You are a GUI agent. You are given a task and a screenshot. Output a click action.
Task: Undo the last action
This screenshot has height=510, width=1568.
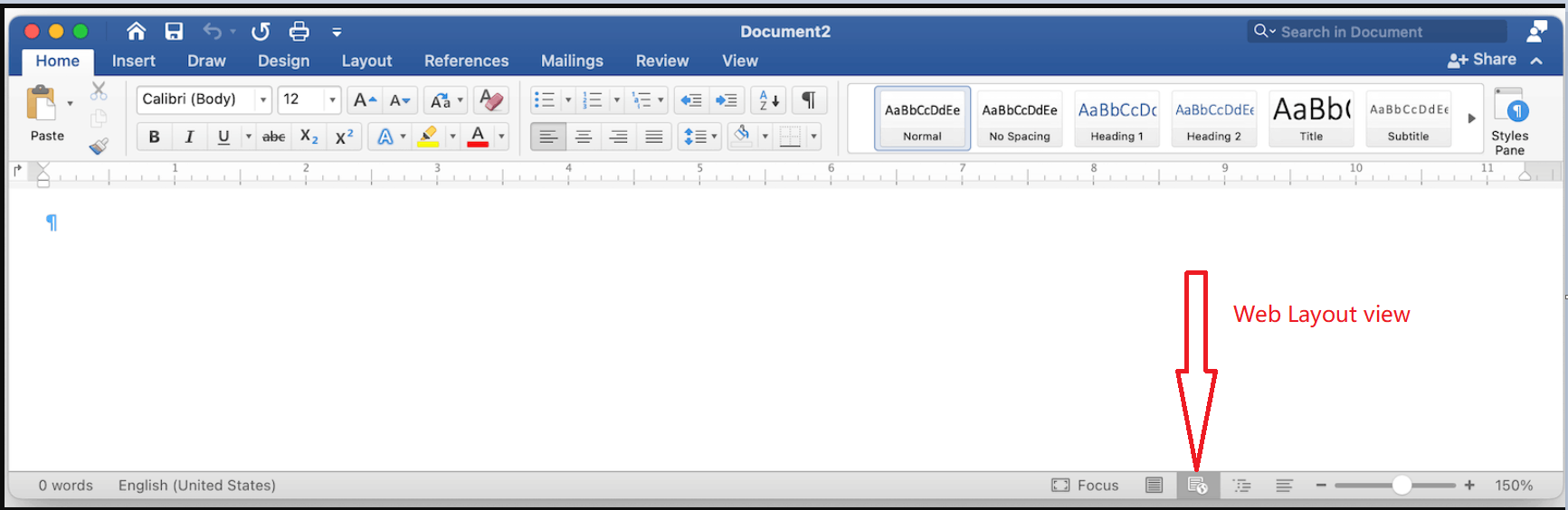(212, 32)
